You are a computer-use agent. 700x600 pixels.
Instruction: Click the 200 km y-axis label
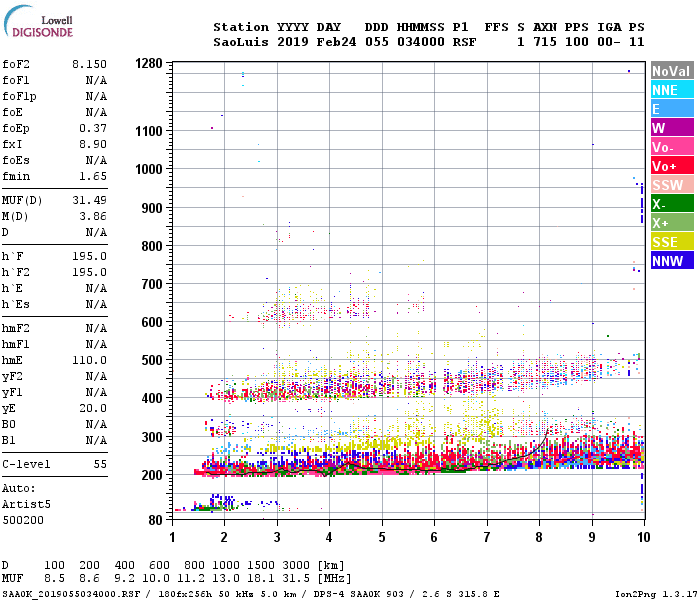coord(152,475)
